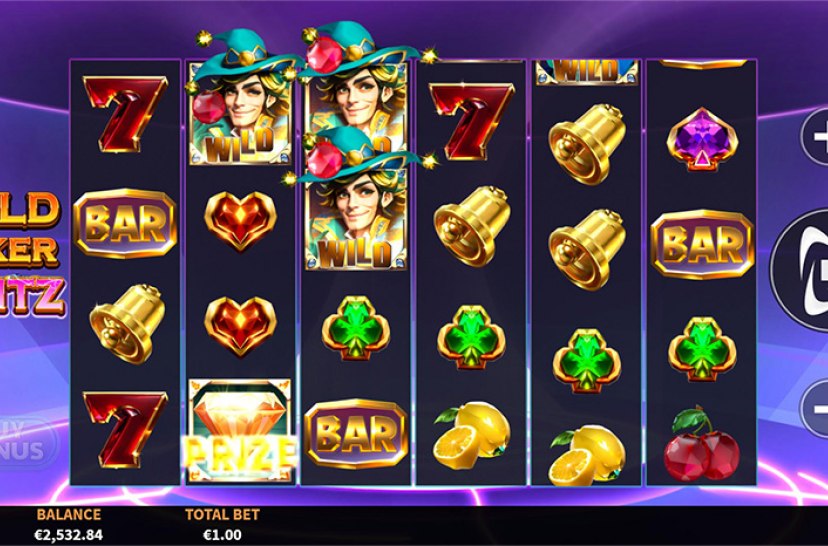Click the Balance amount €2,532.84

click(69, 534)
